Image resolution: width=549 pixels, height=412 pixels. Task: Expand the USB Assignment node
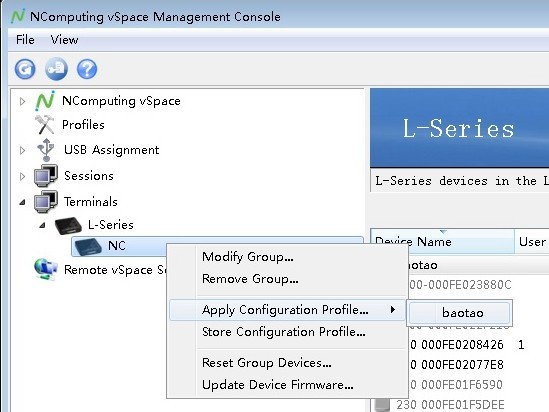pos(22,151)
